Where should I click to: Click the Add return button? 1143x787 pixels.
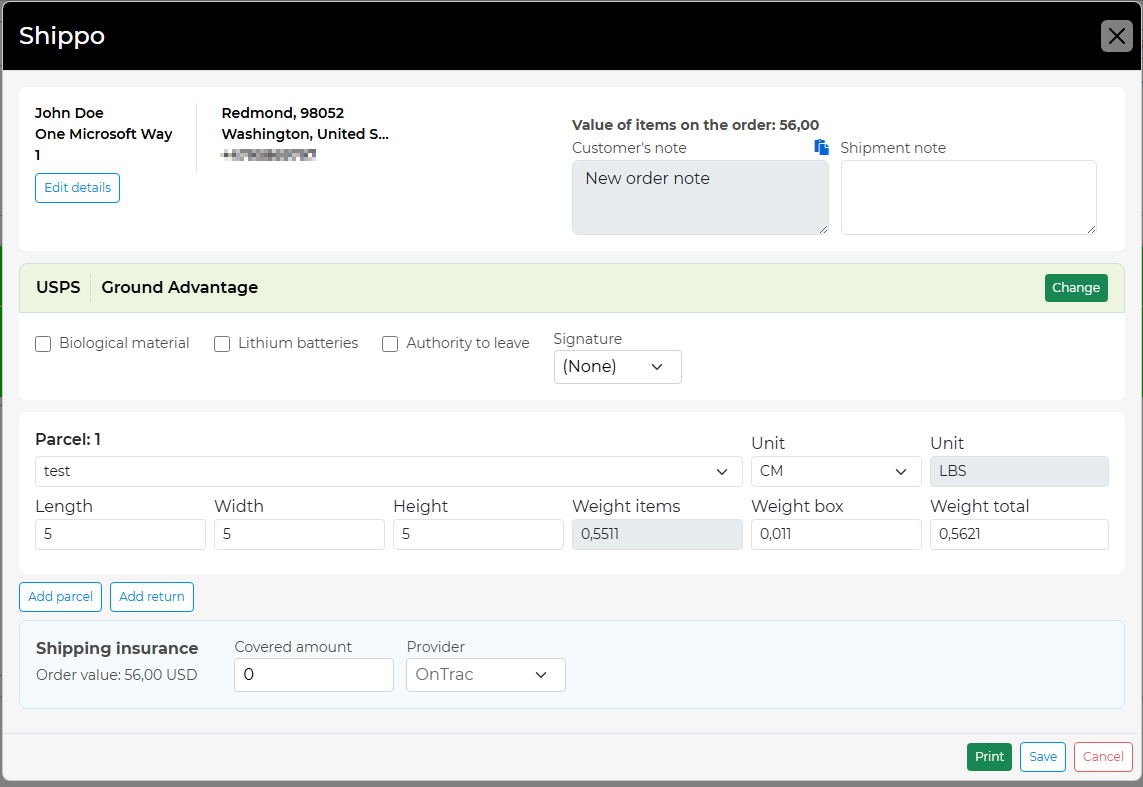click(151, 597)
